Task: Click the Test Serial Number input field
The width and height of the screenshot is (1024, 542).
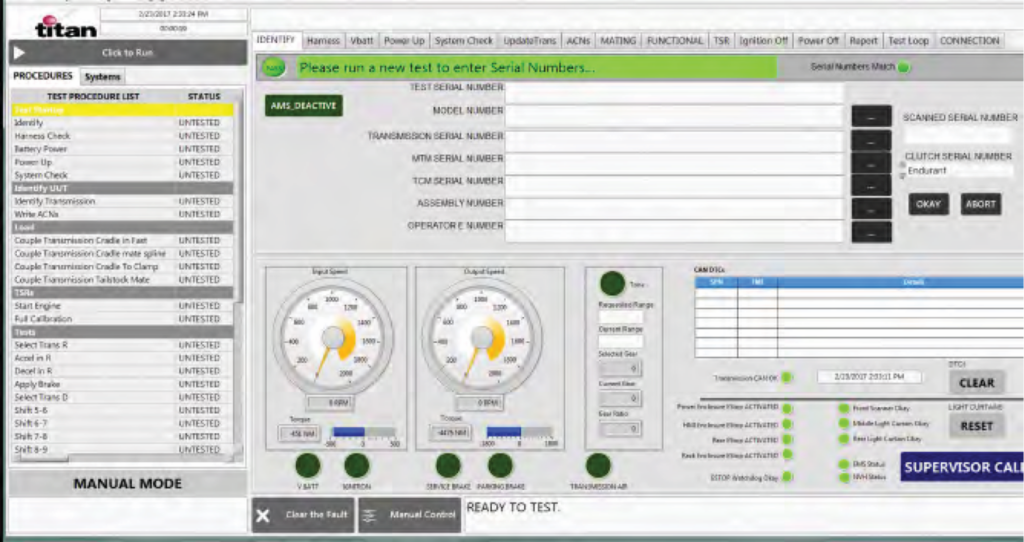Action: pos(674,90)
